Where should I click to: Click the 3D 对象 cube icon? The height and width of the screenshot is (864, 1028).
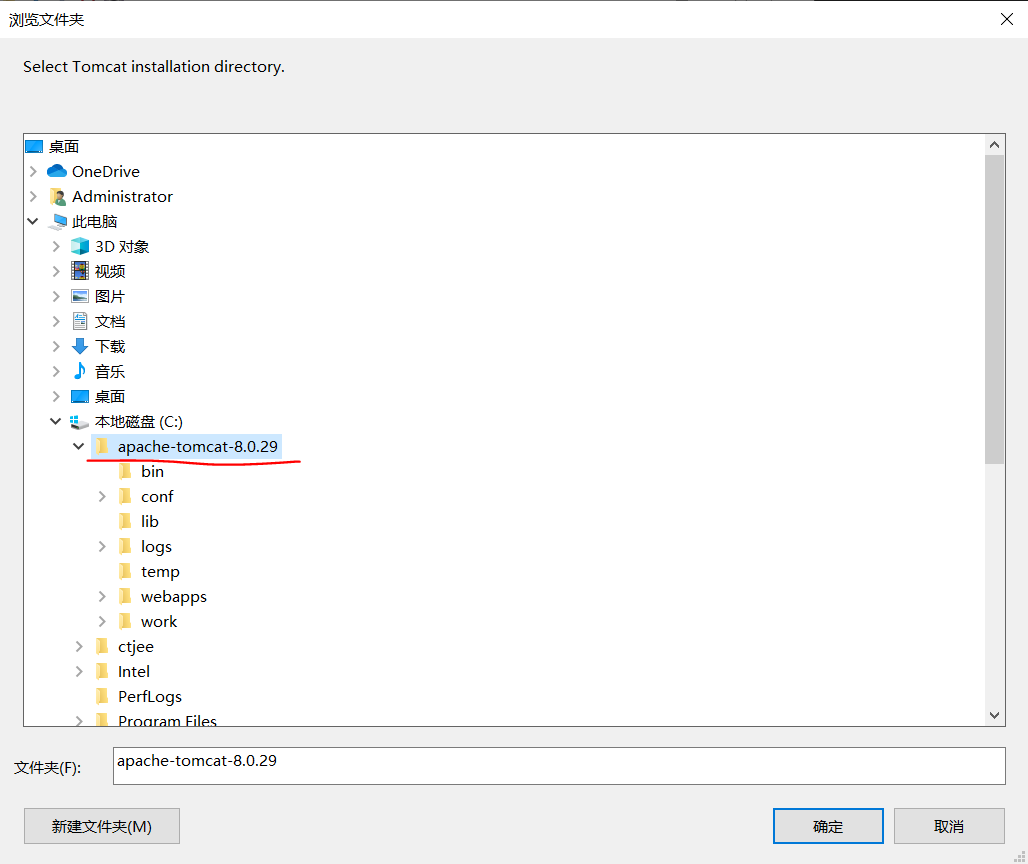point(80,246)
